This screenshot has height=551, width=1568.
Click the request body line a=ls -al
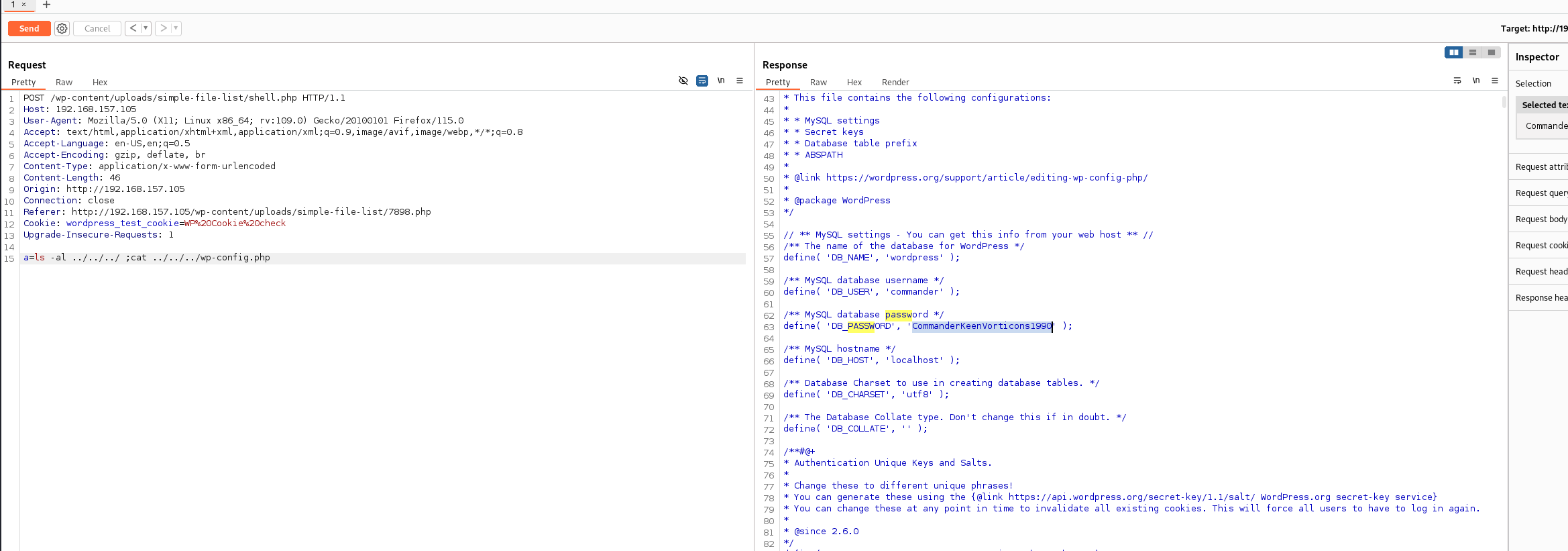pyautogui.click(x=147, y=258)
